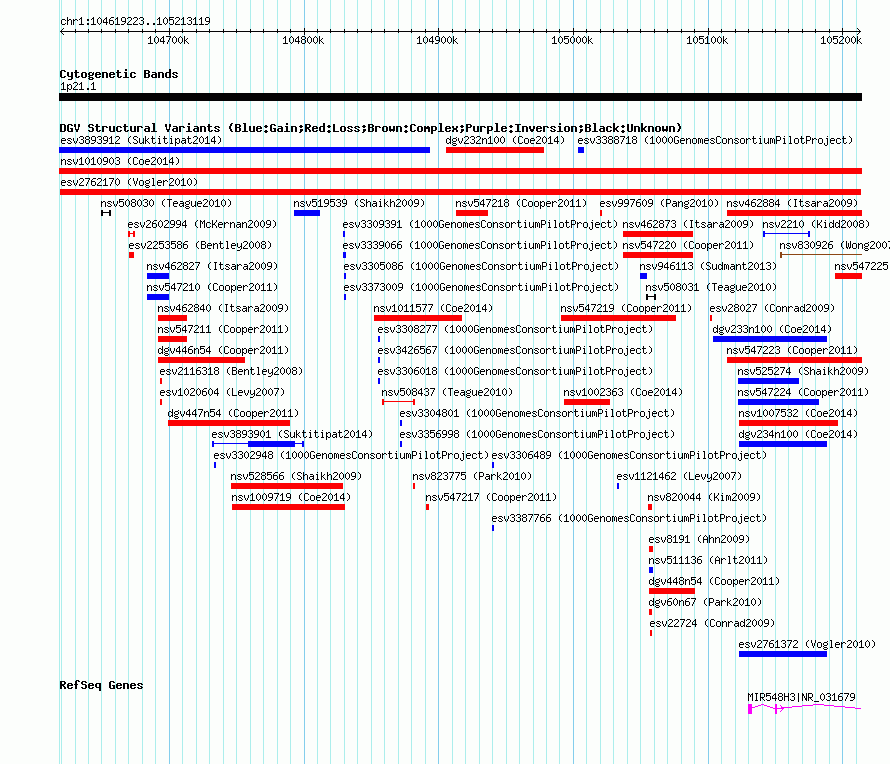This screenshot has height=764, width=890.
Task: Open dgv448n54 (Cooper2011) variant
Action: 714,581
